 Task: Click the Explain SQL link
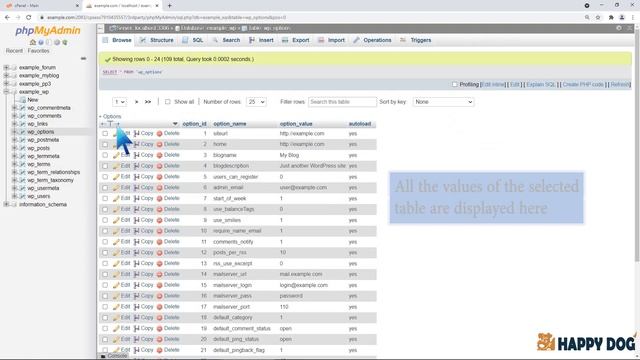(541, 84)
